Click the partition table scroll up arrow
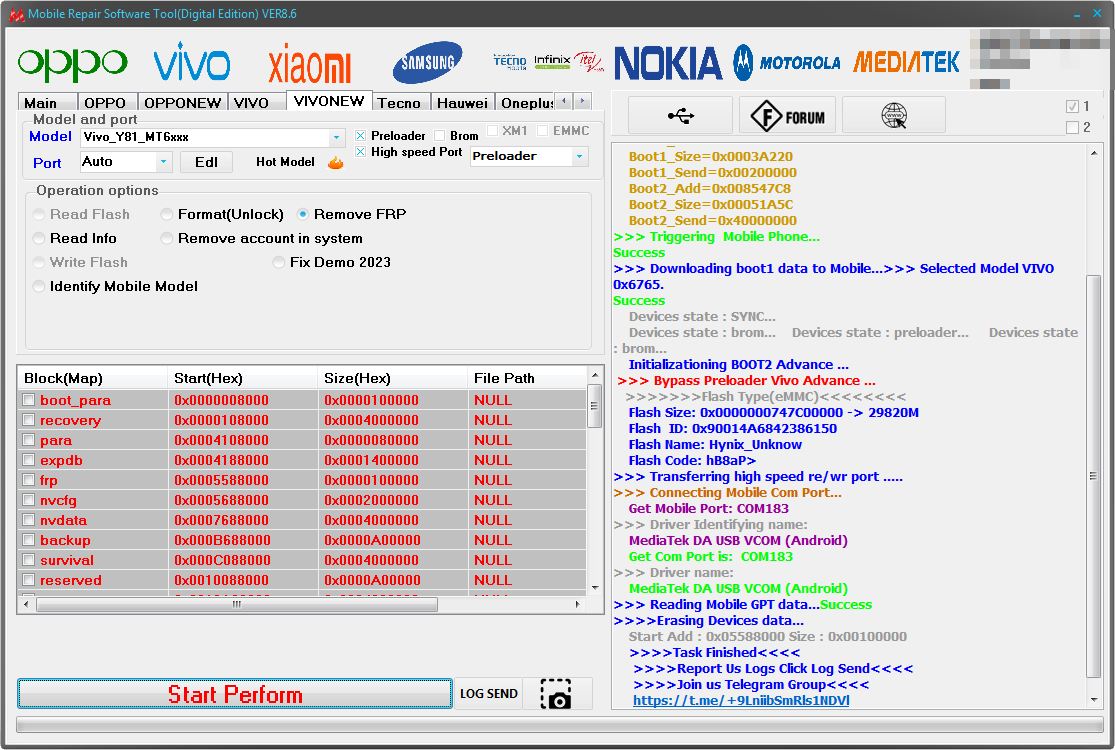The width and height of the screenshot is (1115, 750). tap(595, 375)
